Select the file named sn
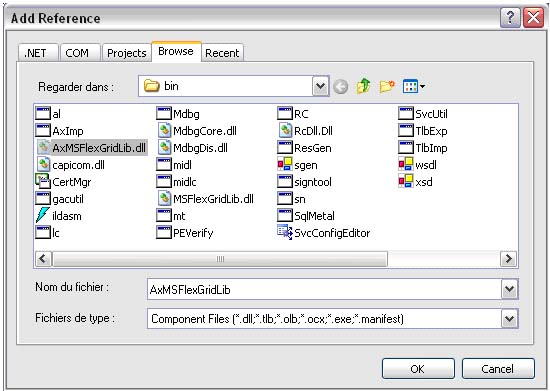Image resolution: width=550 pixels, height=391 pixels. 291,199
